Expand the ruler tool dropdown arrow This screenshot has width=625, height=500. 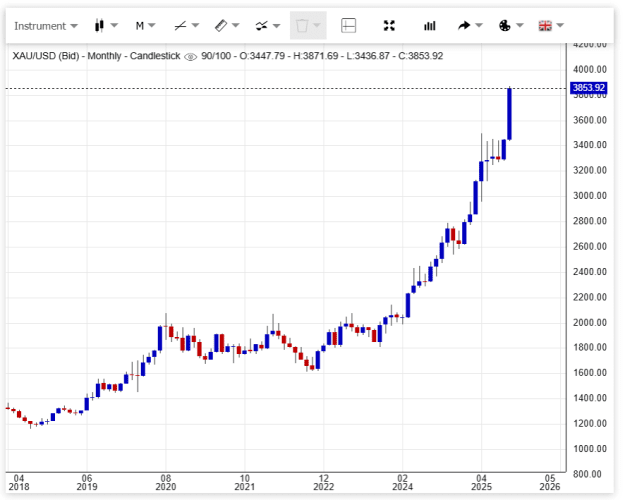[x=236, y=26]
